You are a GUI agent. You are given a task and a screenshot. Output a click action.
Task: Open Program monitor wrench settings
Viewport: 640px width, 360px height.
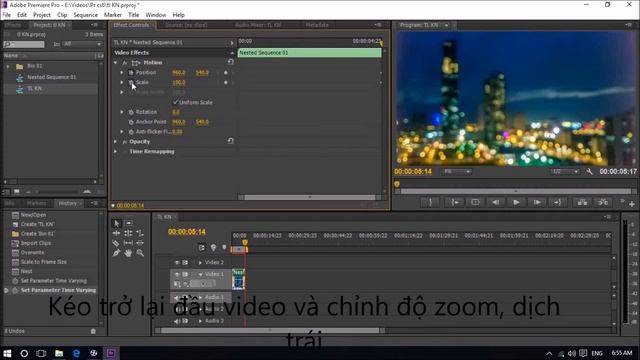pyautogui.click(x=589, y=172)
